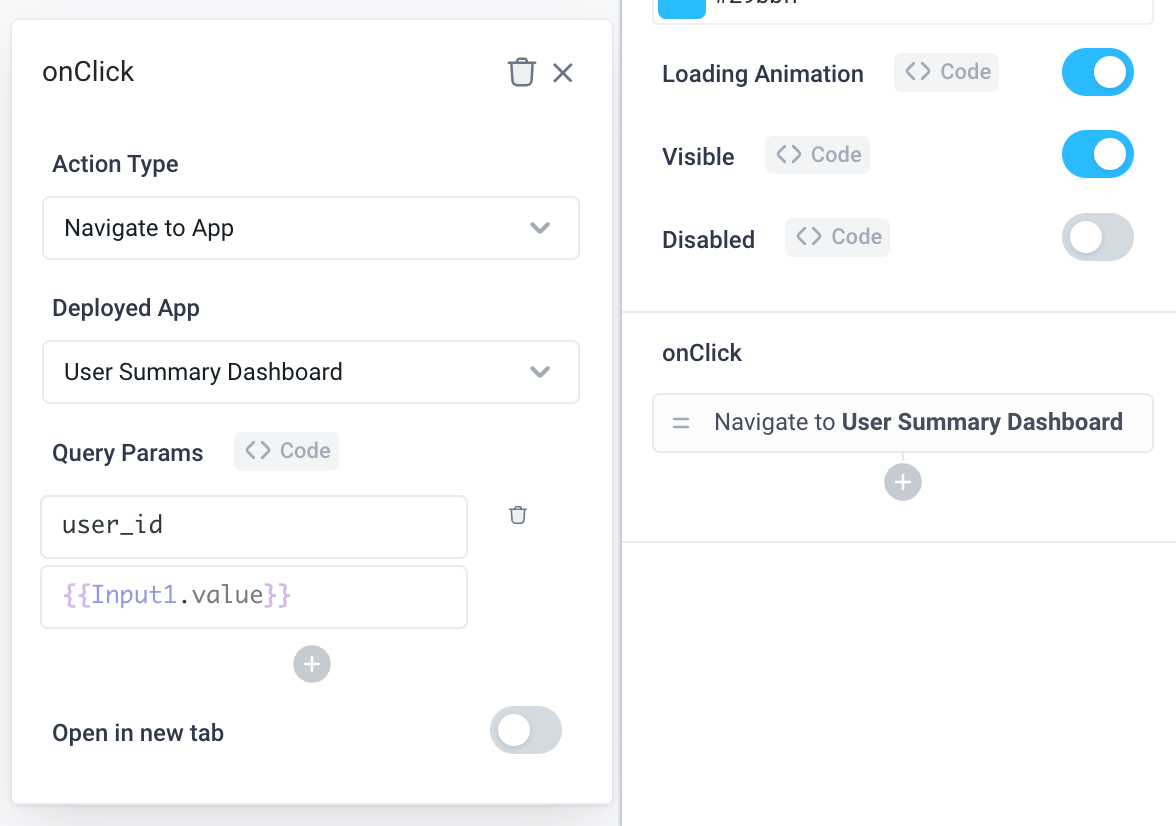This screenshot has width=1176, height=826.
Task: Change Deployed App from User Summary Dashboard
Action: 311,372
